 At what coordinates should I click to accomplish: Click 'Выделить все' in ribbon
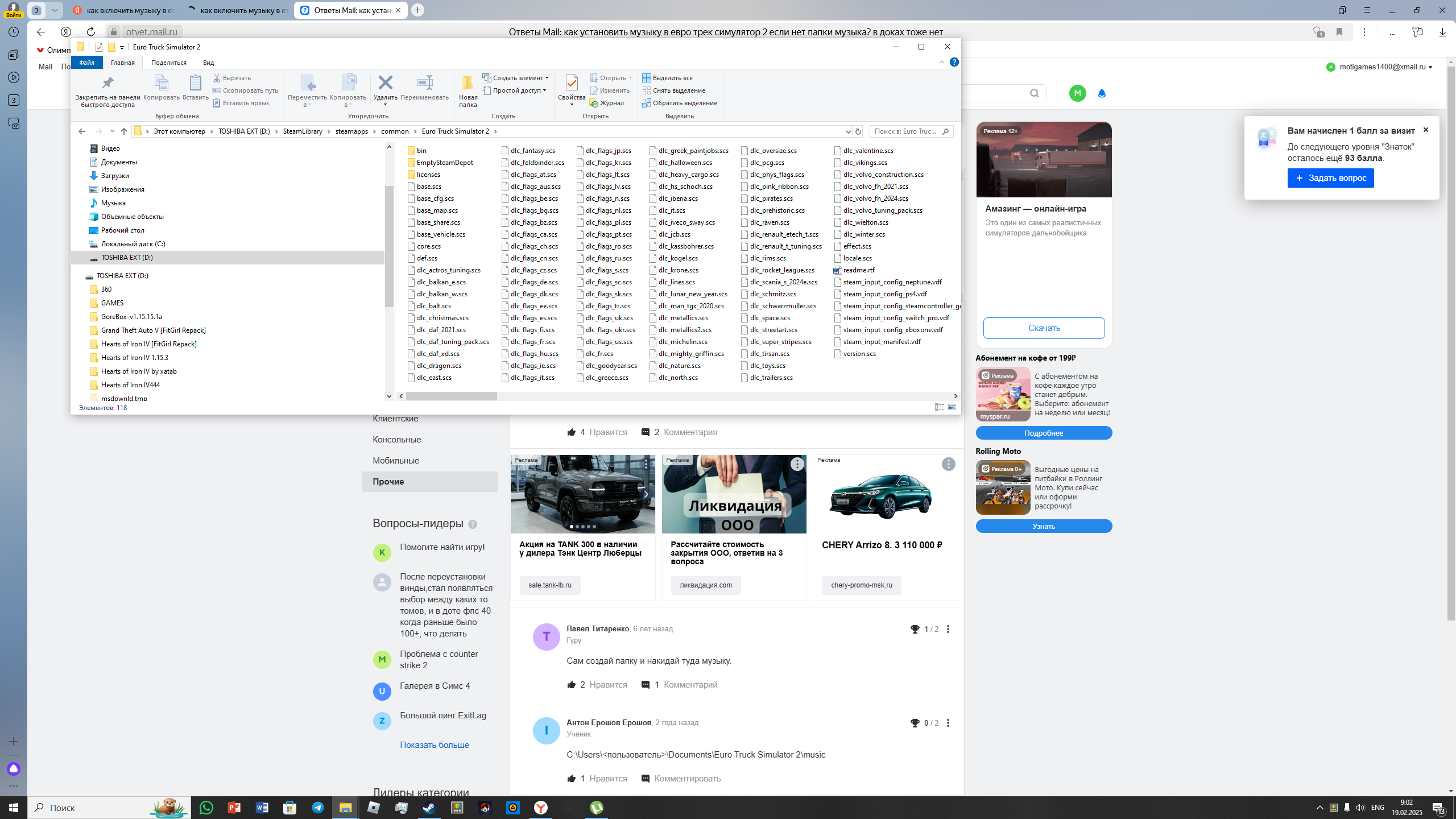pyautogui.click(x=668, y=78)
